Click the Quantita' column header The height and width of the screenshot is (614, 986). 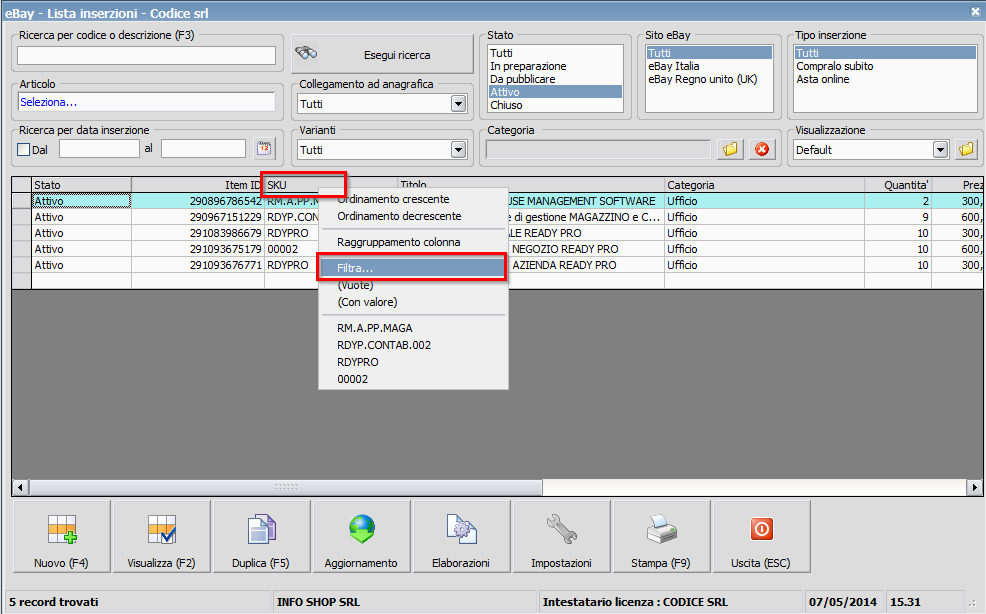(x=897, y=185)
